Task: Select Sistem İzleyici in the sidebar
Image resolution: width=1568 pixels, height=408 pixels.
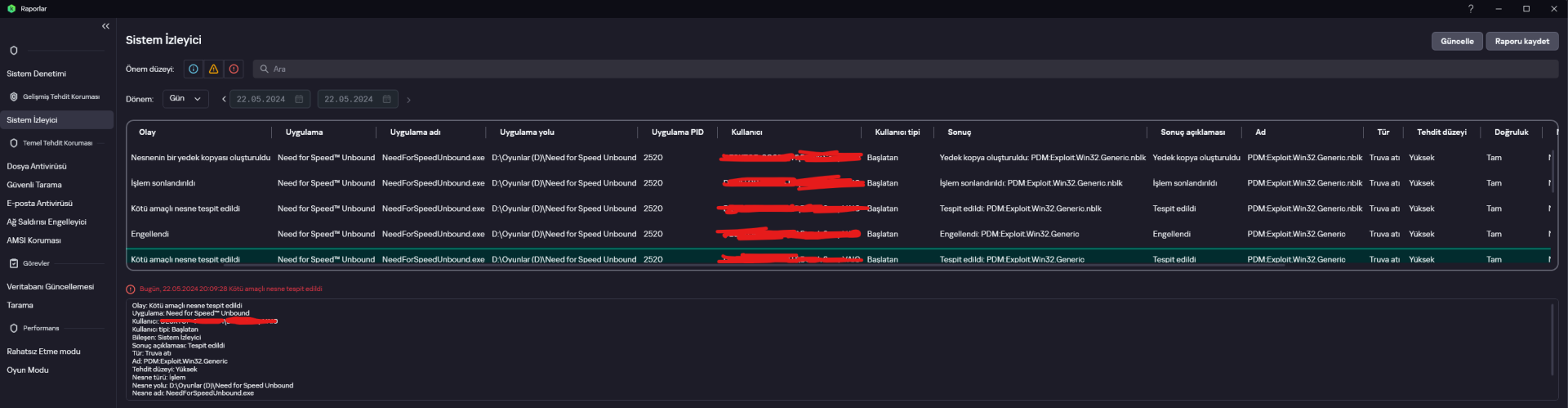Action: 56,119
